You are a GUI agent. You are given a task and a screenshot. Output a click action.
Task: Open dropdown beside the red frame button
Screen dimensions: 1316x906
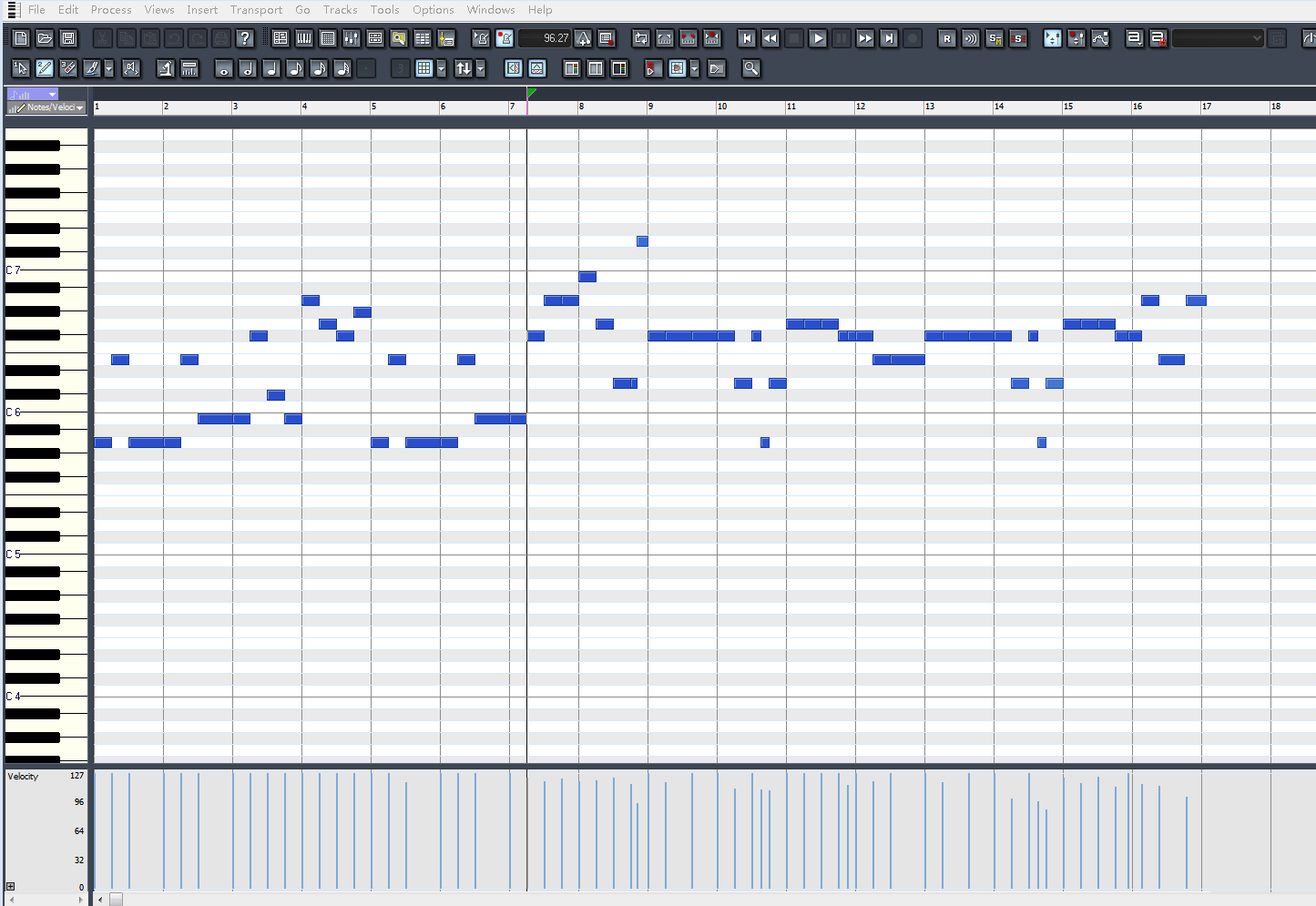point(695,68)
